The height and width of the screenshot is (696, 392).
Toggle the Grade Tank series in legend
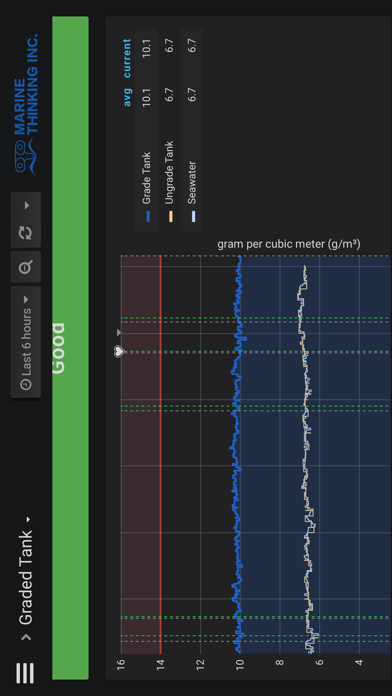147,178
